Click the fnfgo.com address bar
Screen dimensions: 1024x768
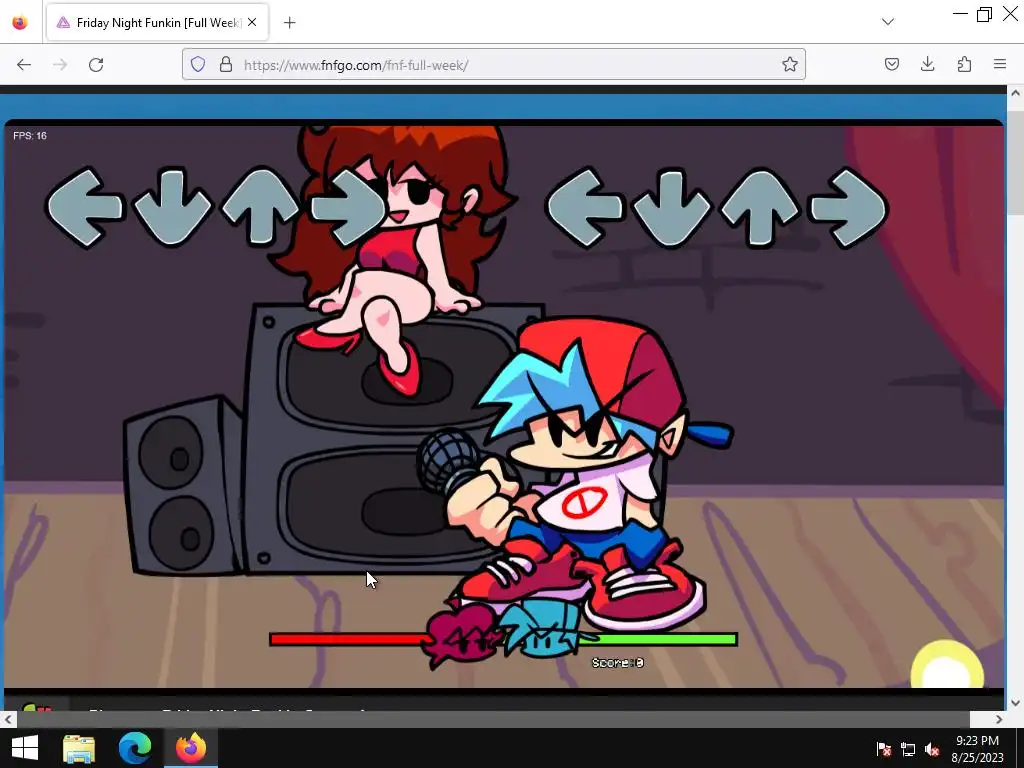(x=494, y=65)
